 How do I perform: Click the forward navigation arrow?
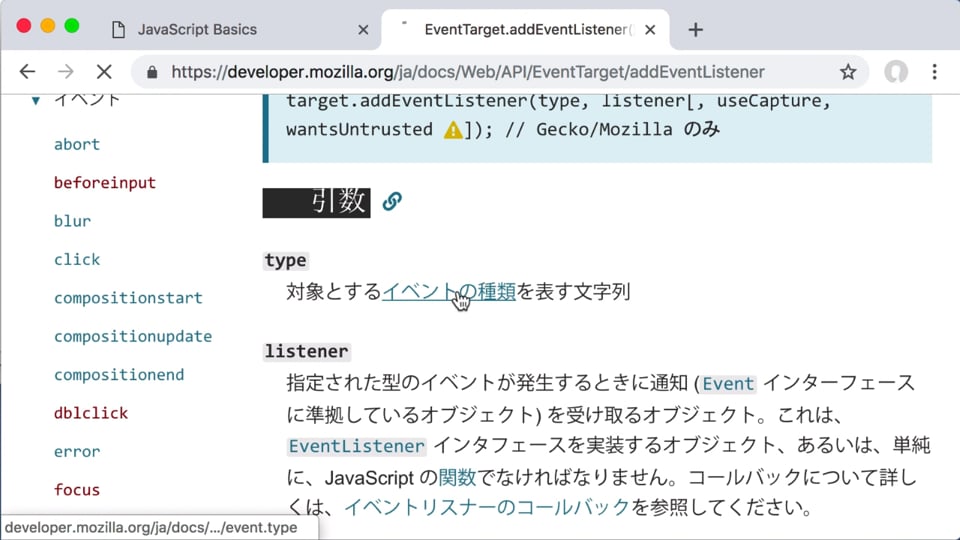pos(66,72)
